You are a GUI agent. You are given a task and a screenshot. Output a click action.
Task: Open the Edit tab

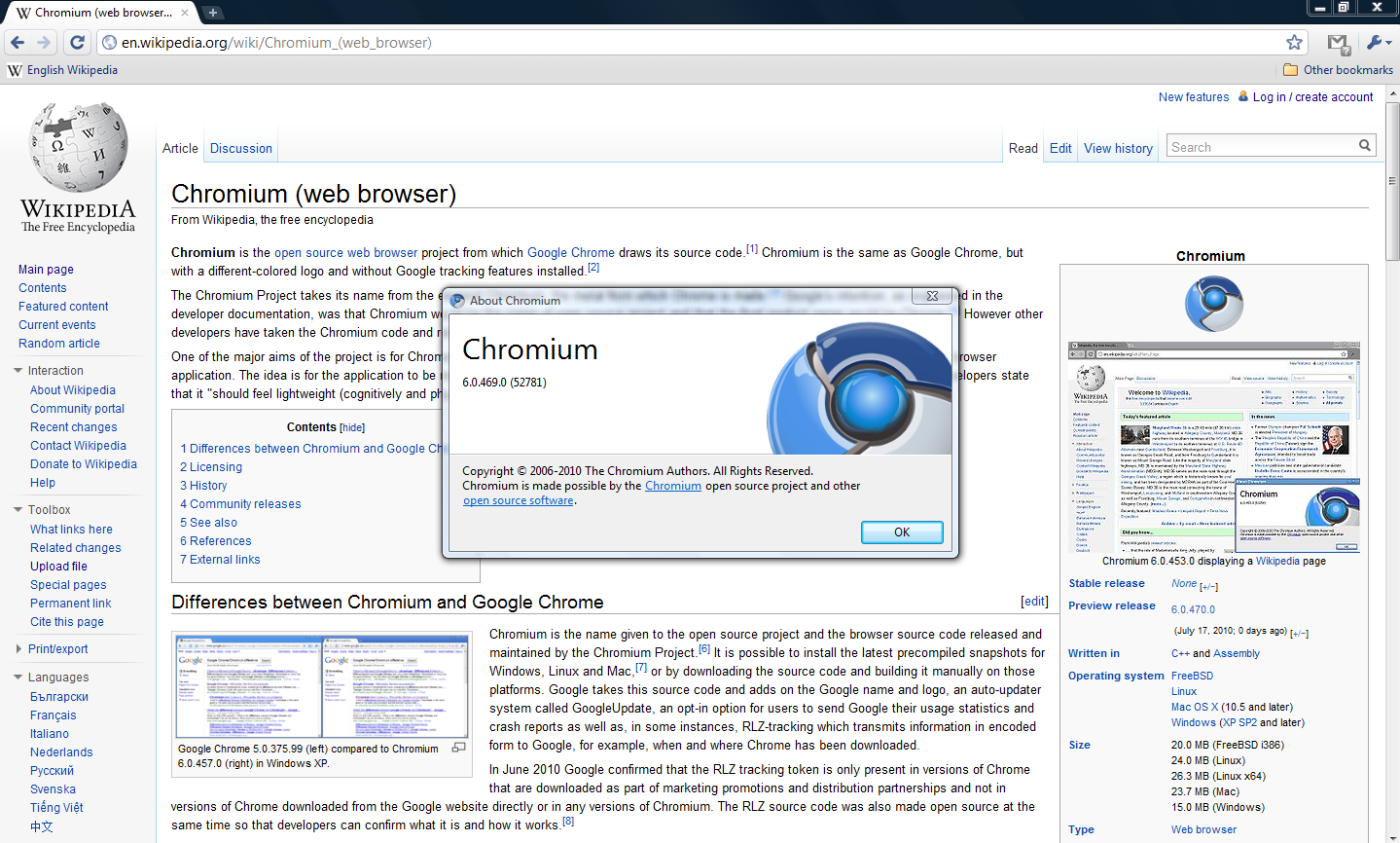coord(1060,148)
